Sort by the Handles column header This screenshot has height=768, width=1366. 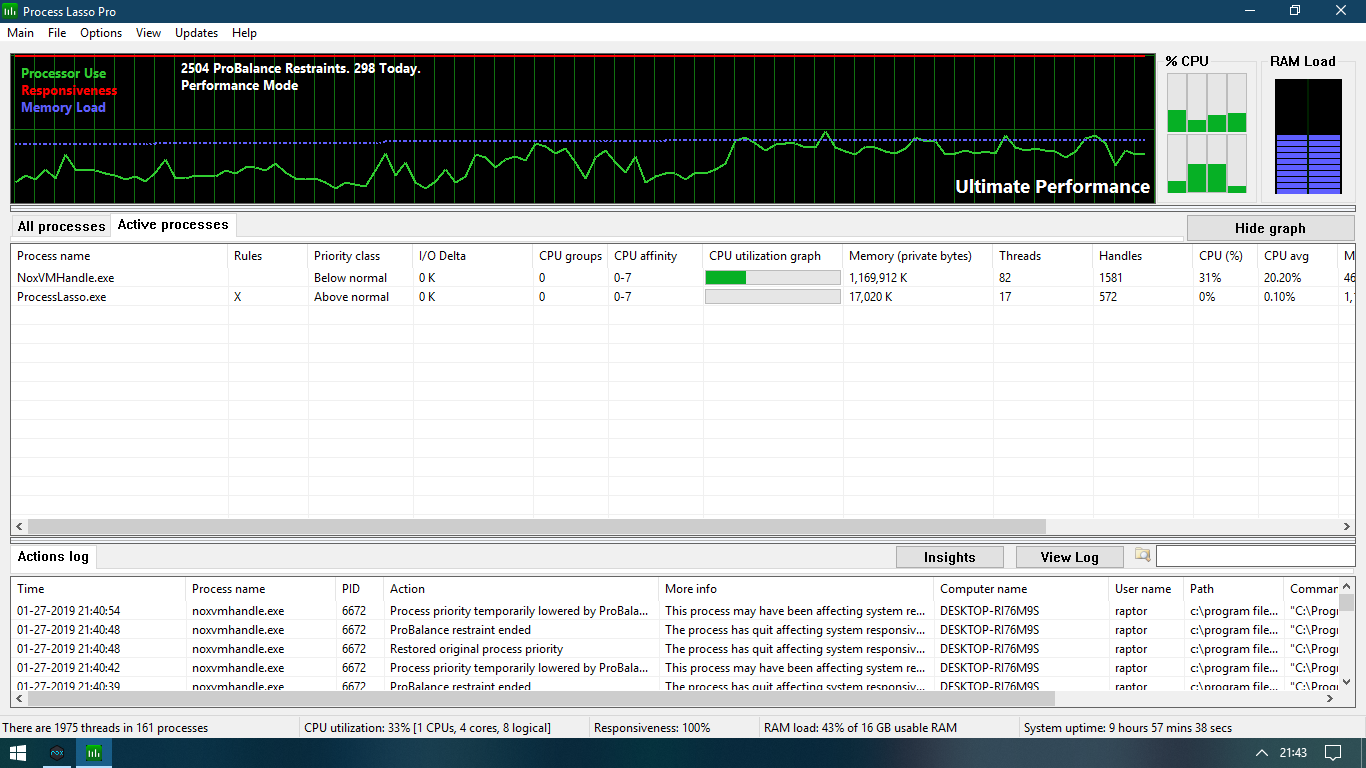pos(1143,256)
